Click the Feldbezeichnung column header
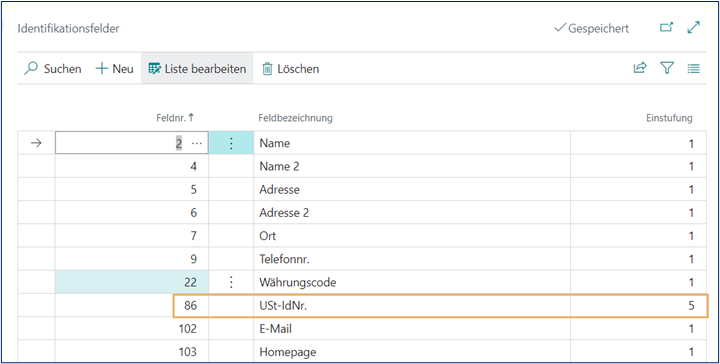The height and width of the screenshot is (364, 720). coord(295,118)
